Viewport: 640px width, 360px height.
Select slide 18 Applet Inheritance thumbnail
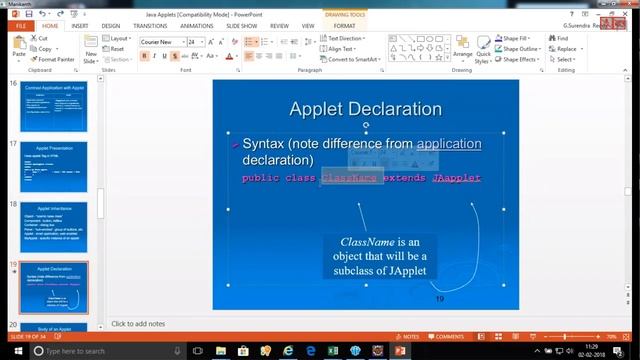pos(54,227)
